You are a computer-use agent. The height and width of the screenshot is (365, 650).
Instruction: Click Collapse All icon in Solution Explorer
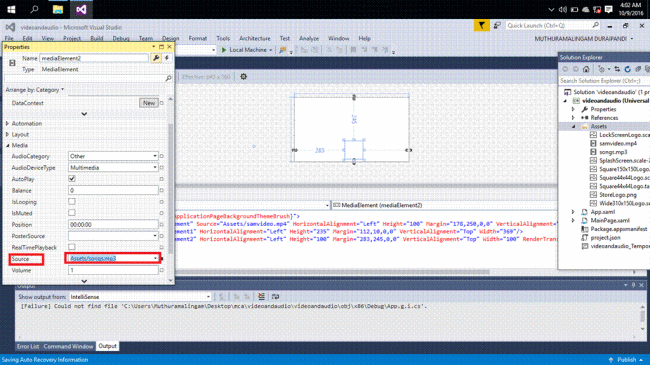click(638, 69)
